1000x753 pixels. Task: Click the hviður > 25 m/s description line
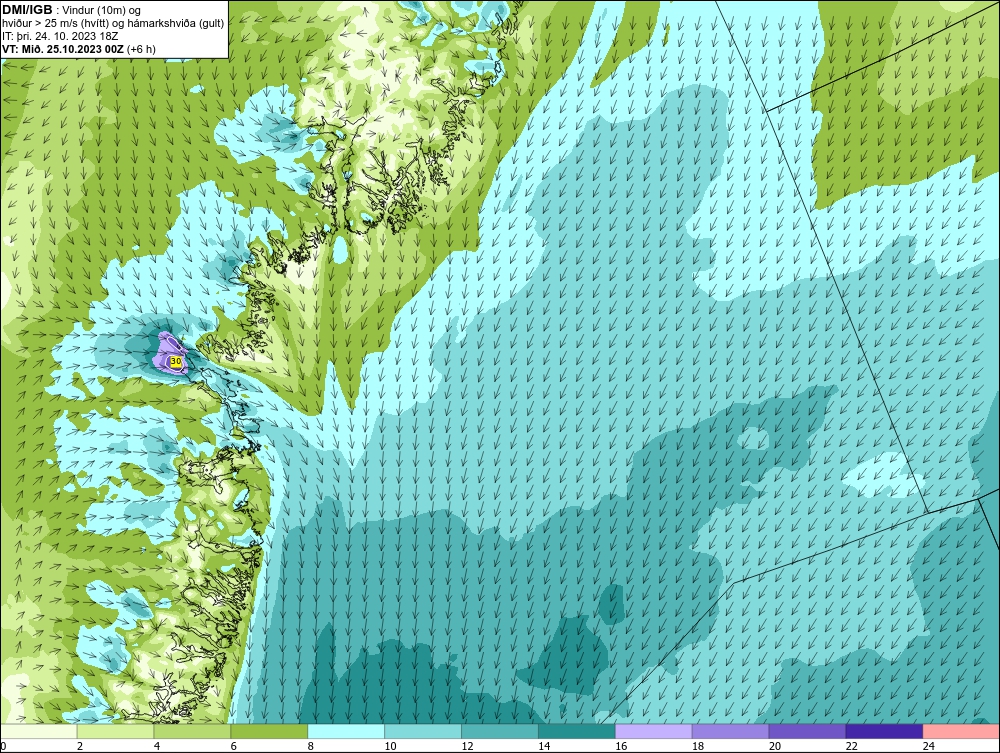(113, 24)
